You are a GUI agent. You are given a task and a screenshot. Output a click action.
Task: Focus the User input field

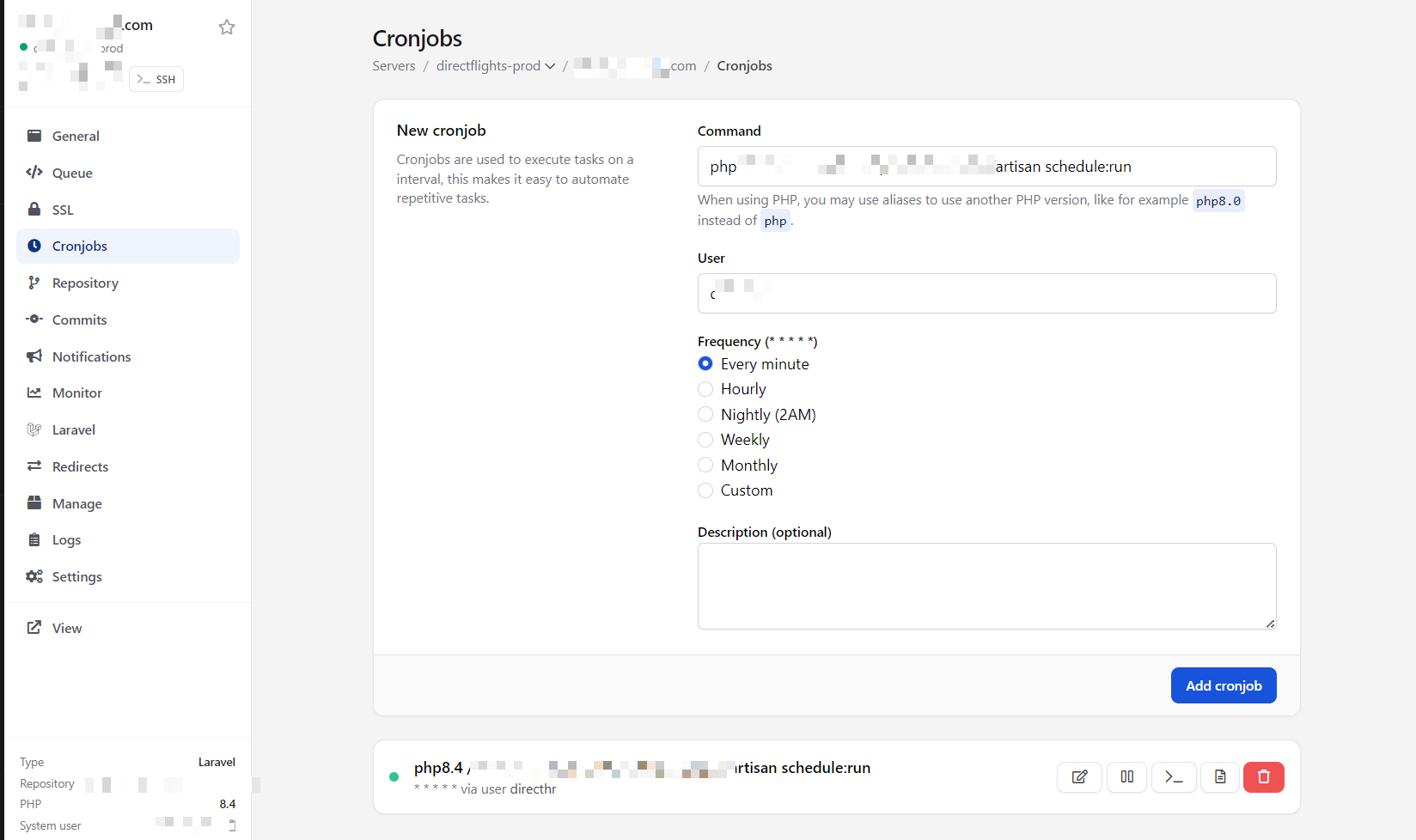(x=986, y=294)
